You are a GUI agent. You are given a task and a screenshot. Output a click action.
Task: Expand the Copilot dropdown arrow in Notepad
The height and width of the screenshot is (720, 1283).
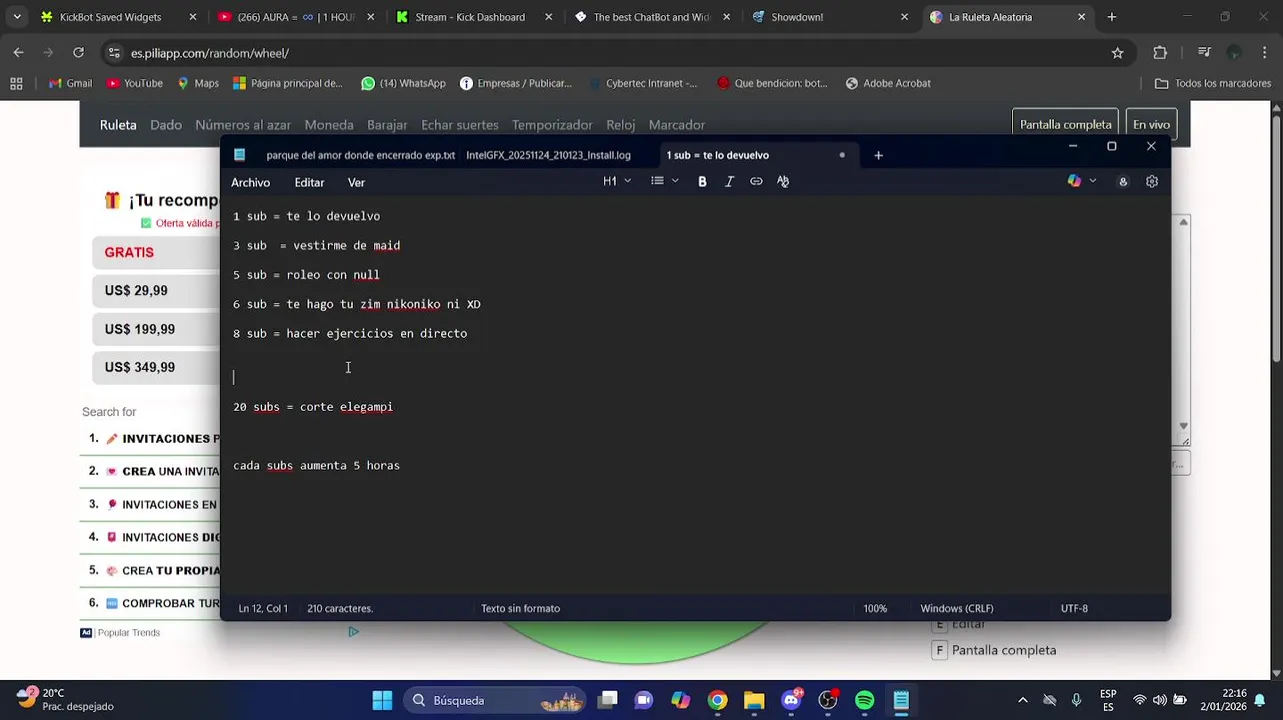click(x=1092, y=181)
